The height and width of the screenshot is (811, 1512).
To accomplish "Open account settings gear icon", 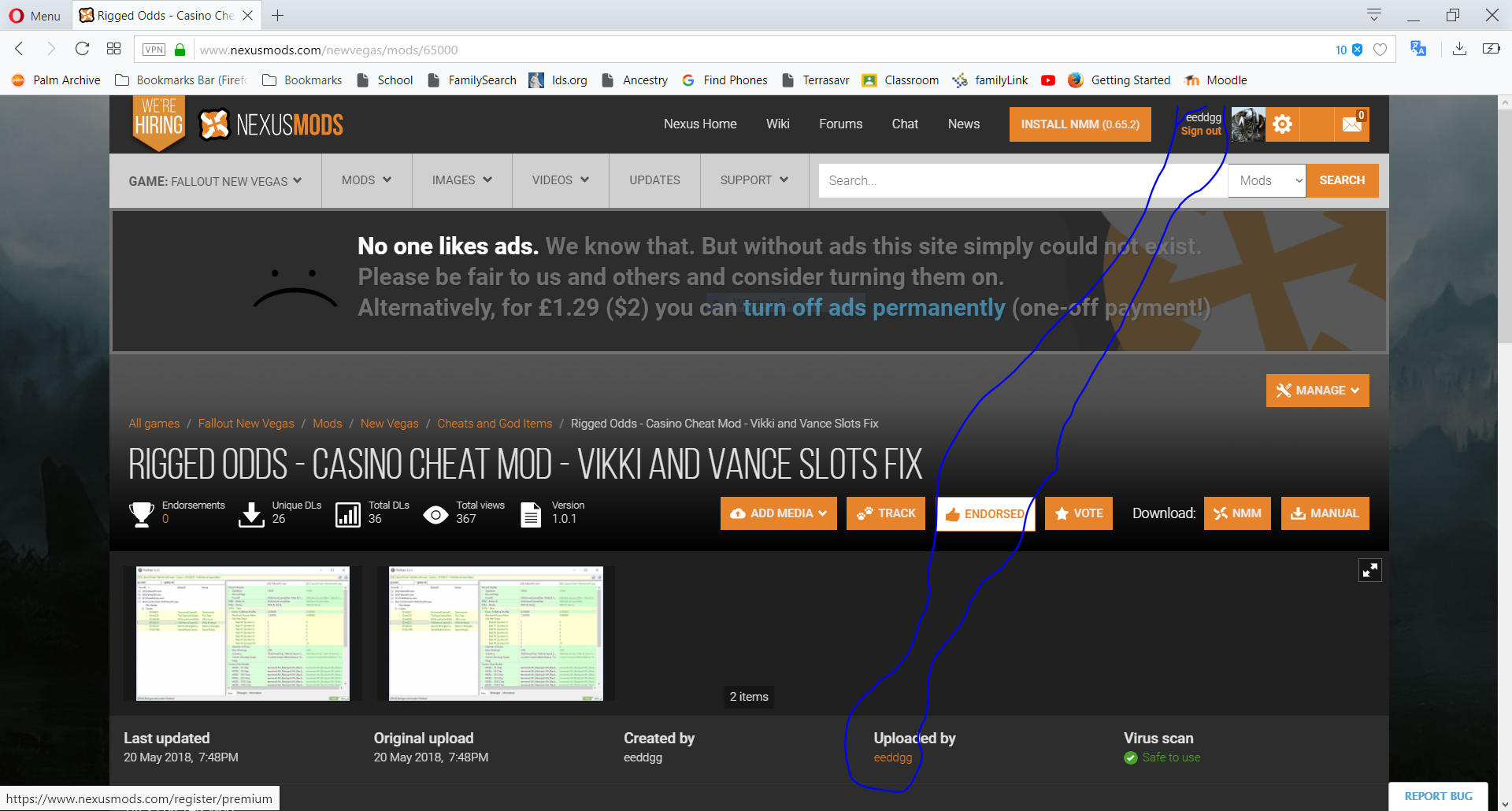I will [1282, 124].
